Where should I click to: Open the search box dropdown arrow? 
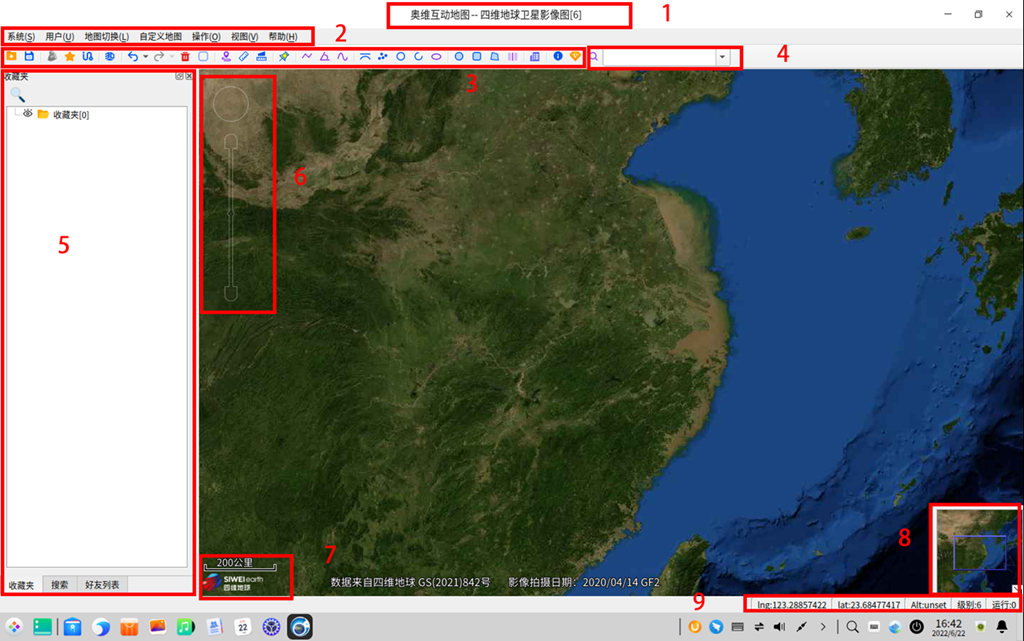(722, 57)
